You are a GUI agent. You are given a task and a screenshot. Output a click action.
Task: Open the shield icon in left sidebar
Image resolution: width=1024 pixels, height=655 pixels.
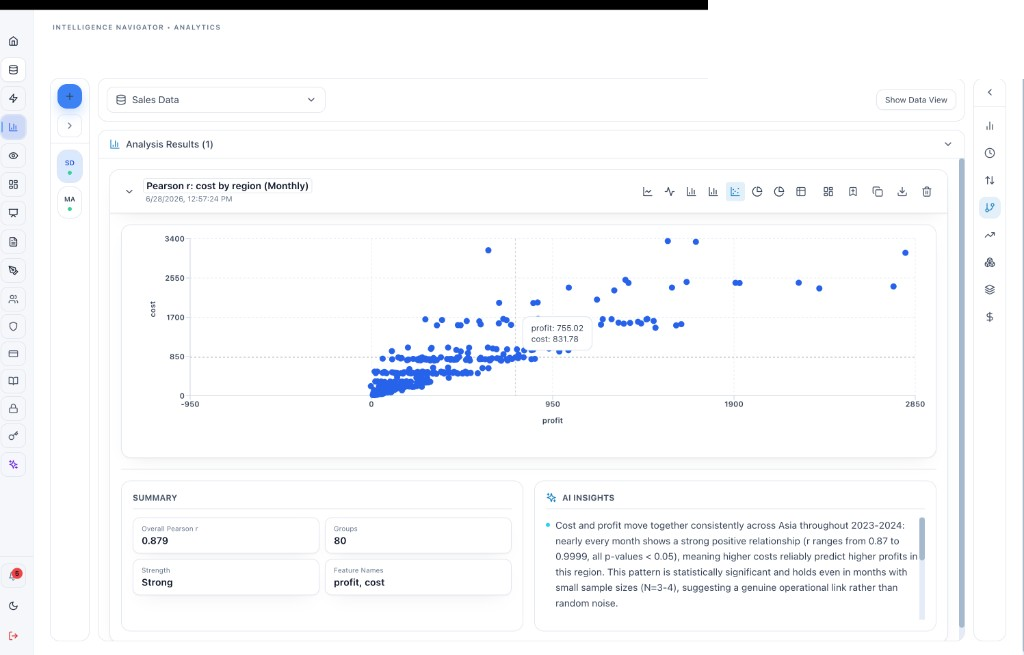coord(13,327)
